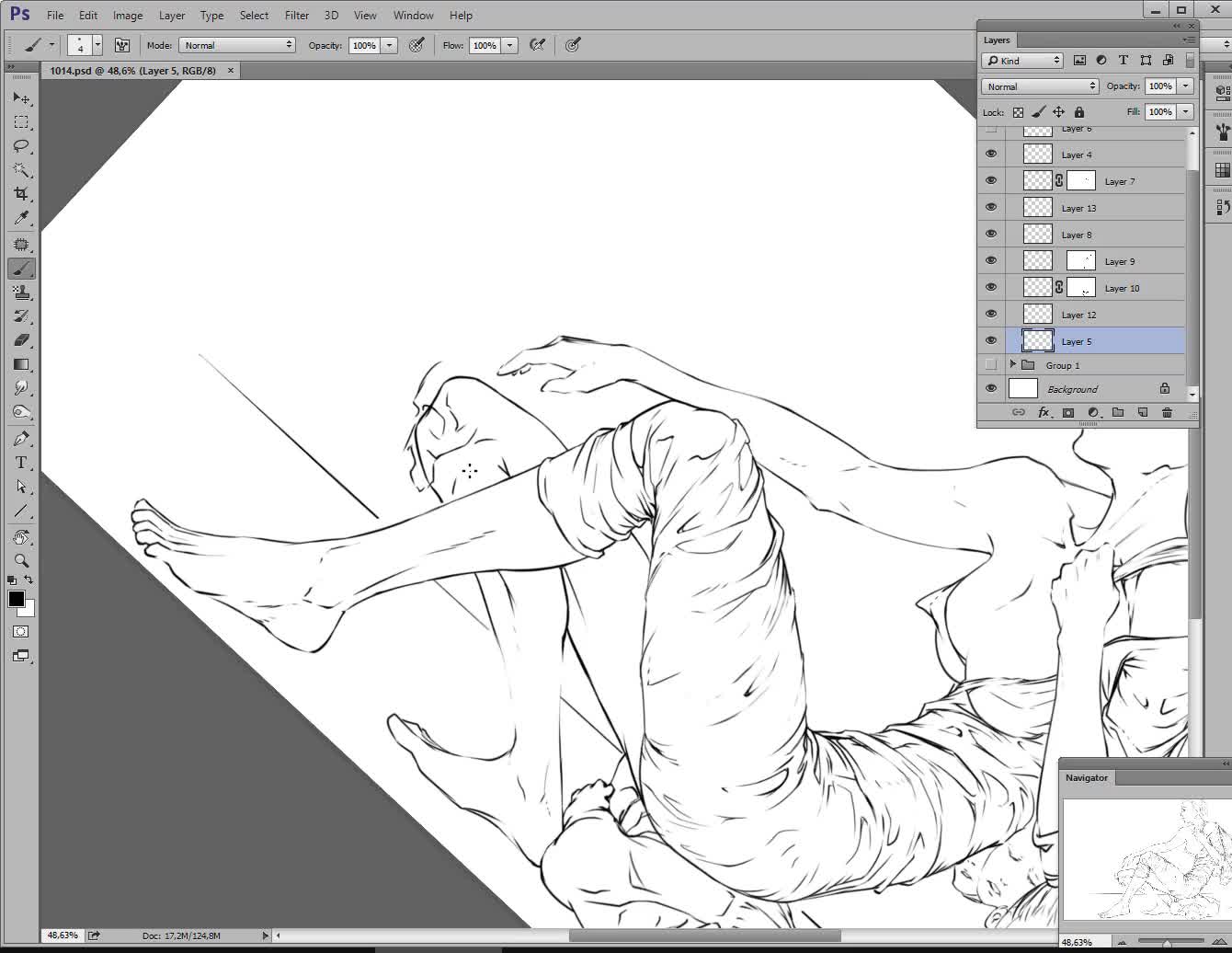1232x953 pixels.
Task: Enable pressure for opacity
Action: 416,45
